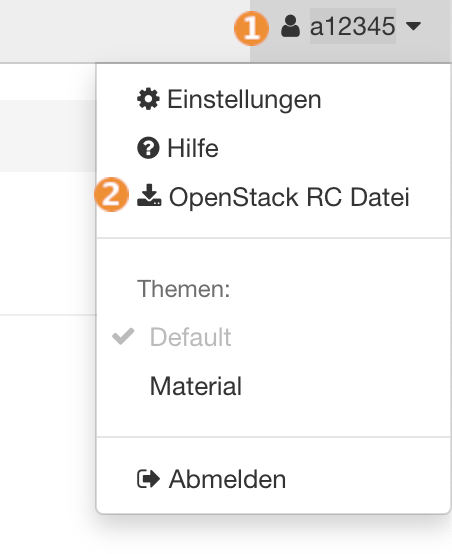Click the checkmark next to Default theme
Viewport: 452px width, 554px height.
[123, 336]
